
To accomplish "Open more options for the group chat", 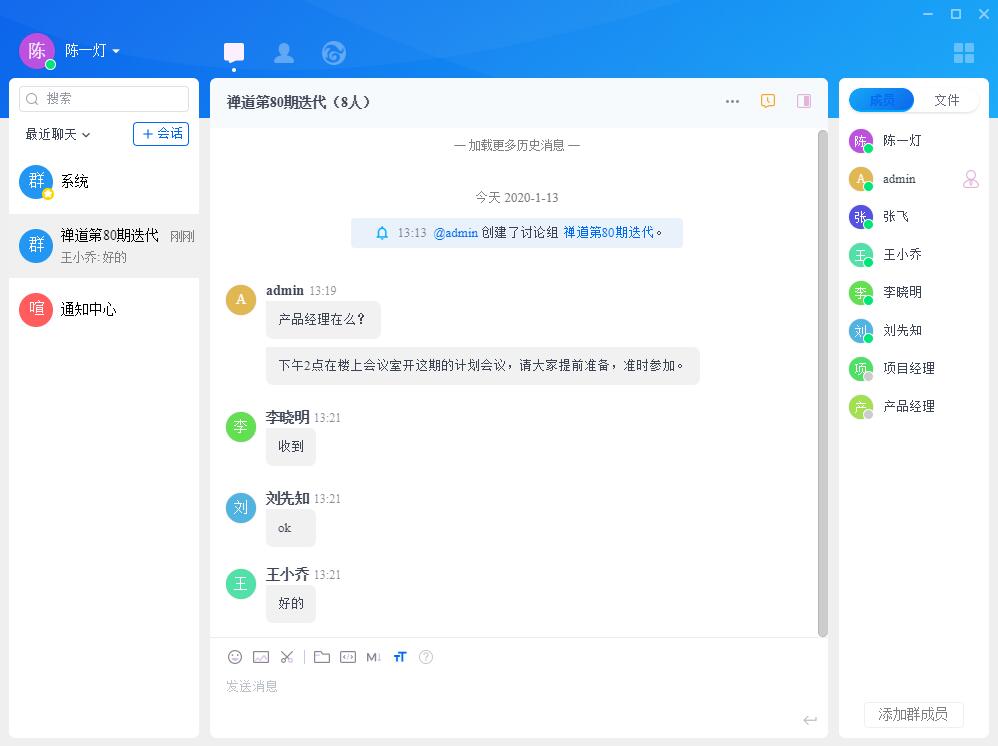I will (732, 101).
